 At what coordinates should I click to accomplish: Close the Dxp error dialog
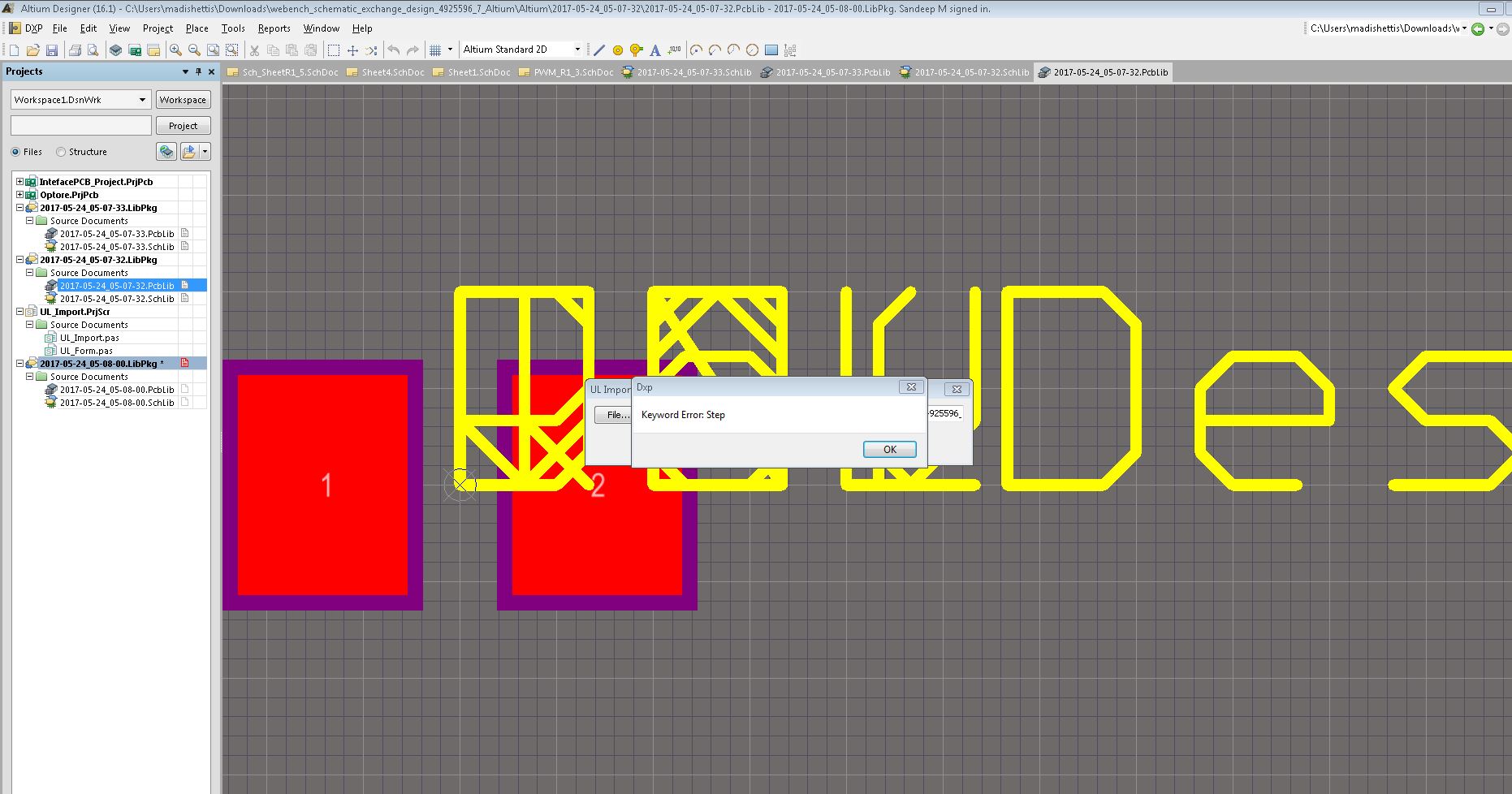tap(911, 387)
